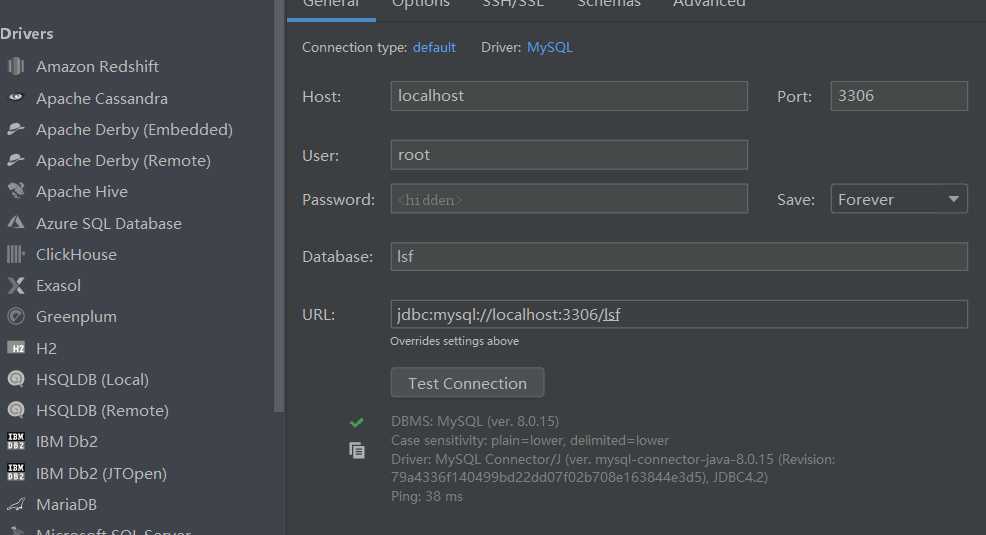The width and height of the screenshot is (986, 535).
Task: Select Azure SQL Database driver
Action: [109, 223]
